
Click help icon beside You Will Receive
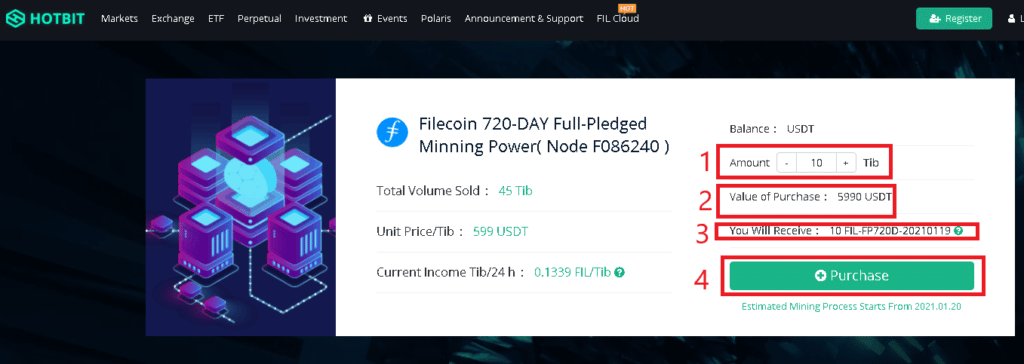tap(957, 231)
